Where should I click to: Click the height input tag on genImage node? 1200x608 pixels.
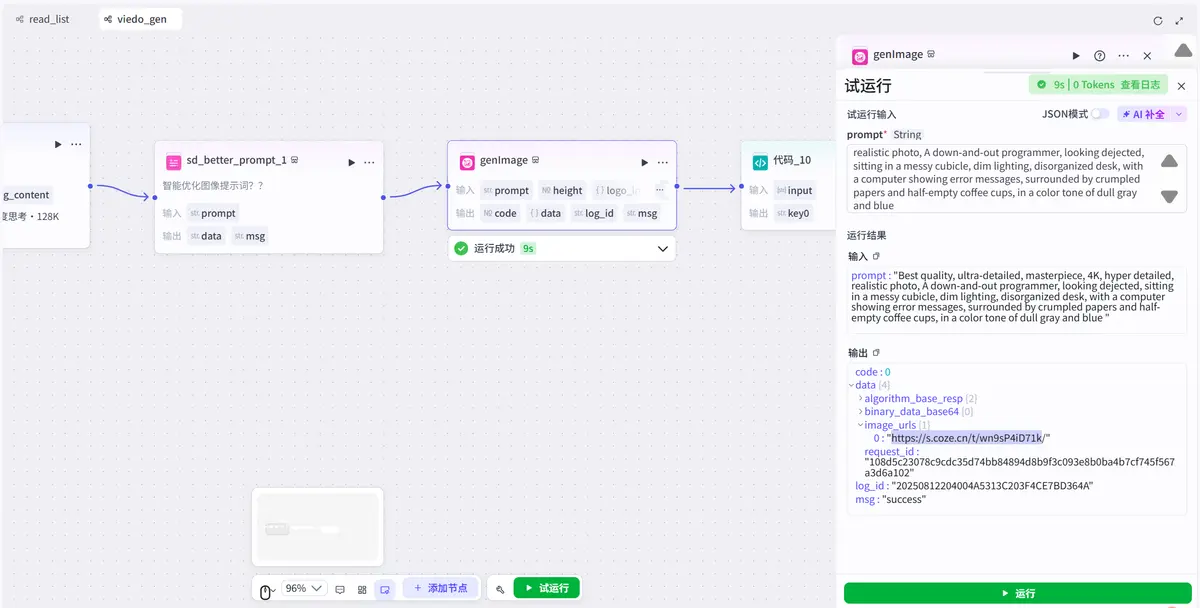click(x=562, y=190)
